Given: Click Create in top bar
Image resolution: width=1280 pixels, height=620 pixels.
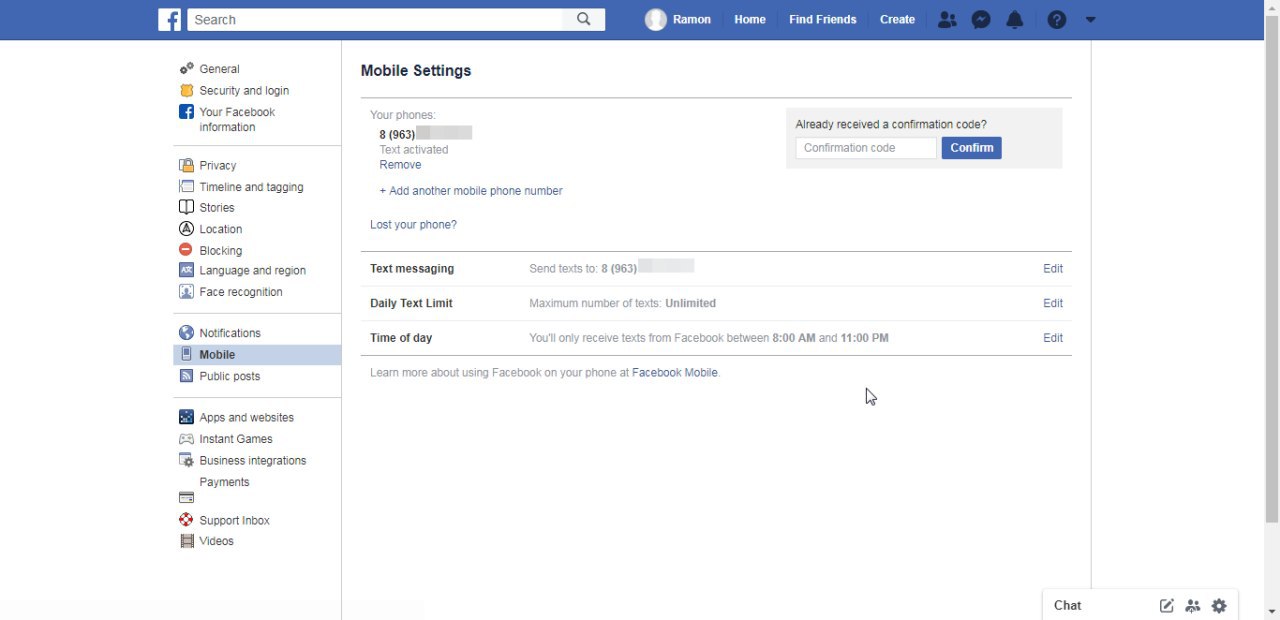Looking at the screenshot, I should click(897, 20).
